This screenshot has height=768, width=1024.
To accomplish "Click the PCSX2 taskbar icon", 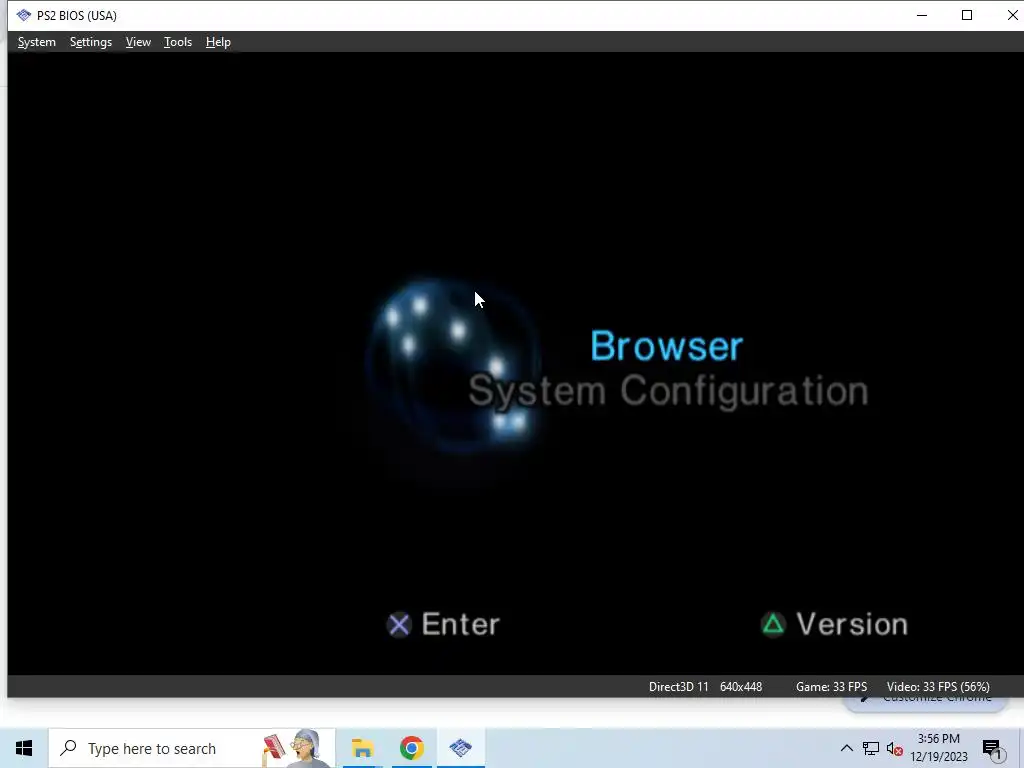I will (x=460, y=748).
